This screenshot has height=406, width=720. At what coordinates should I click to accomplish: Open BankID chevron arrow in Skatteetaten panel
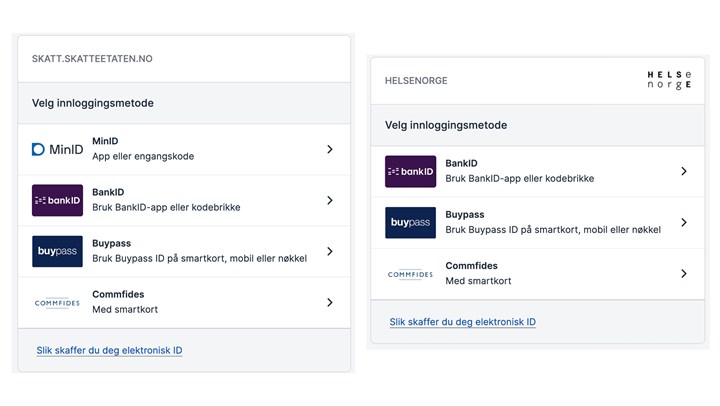[x=330, y=200]
